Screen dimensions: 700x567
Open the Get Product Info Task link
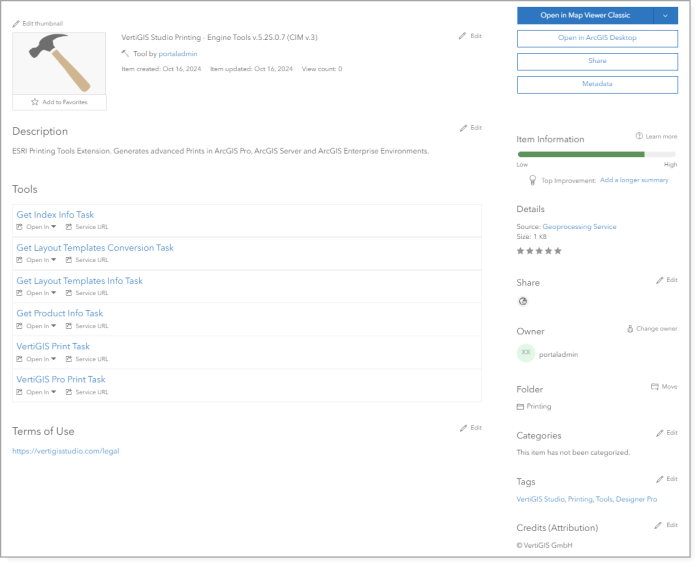click(x=60, y=313)
